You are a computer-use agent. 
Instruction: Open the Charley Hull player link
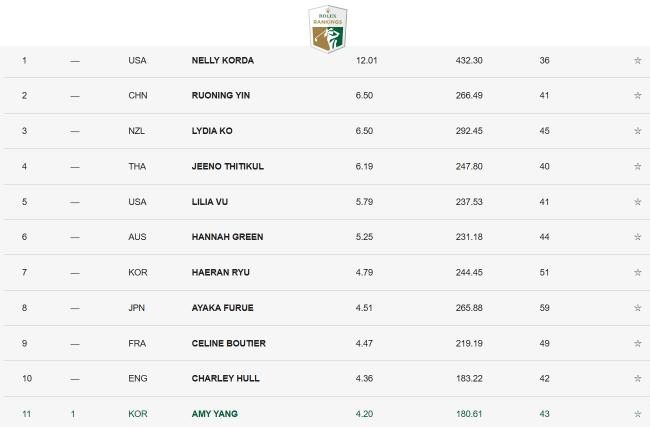coord(224,378)
